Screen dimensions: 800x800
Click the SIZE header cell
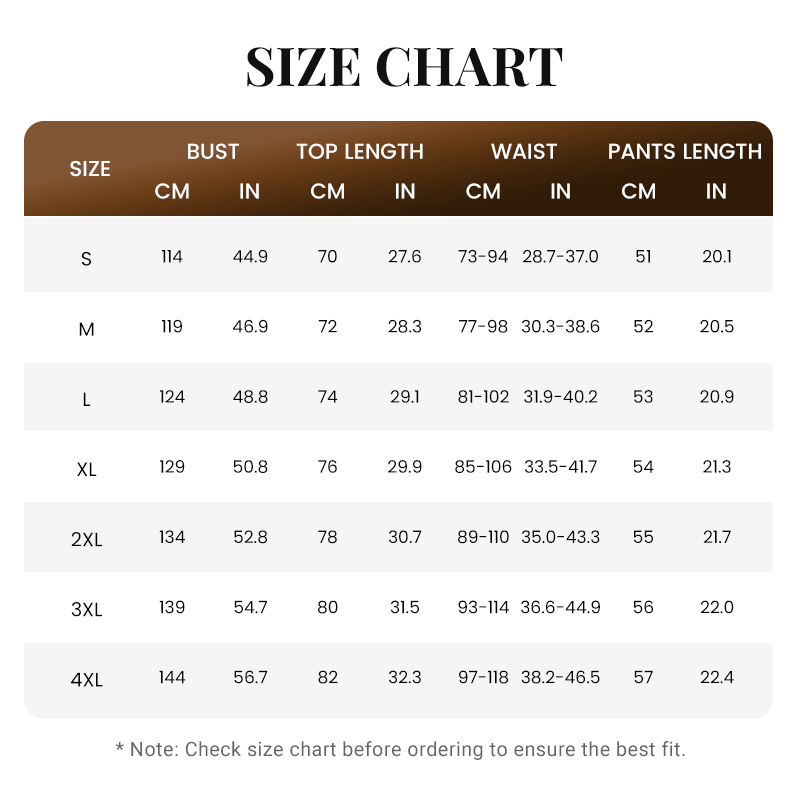coord(90,169)
